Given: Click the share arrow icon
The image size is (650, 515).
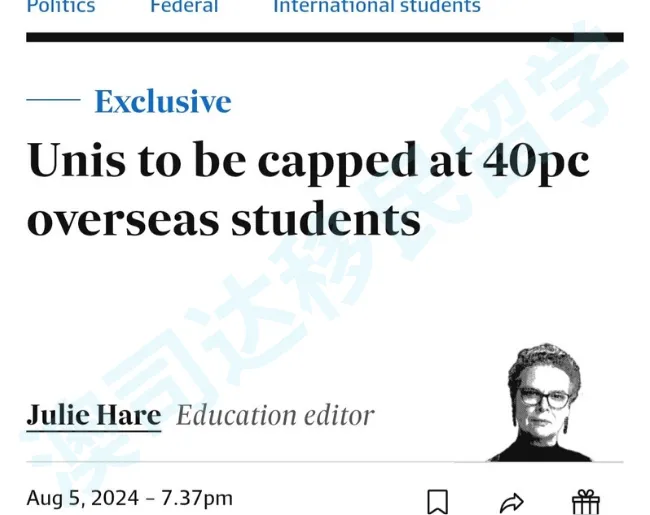Looking at the screenshot, I should [511, 501].
